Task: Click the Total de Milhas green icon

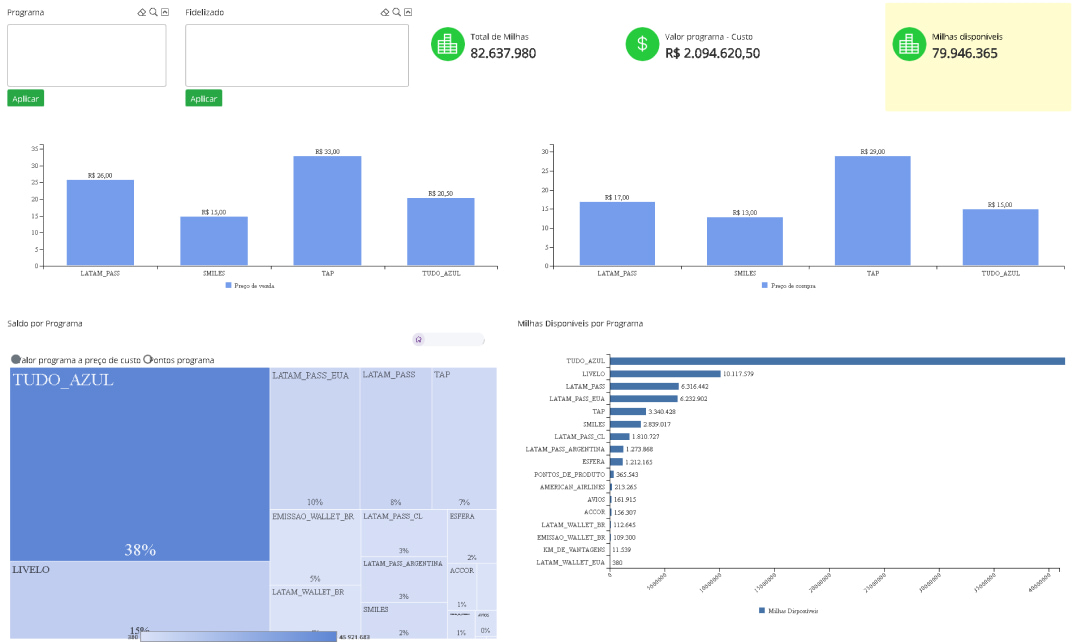Action: click(x=447, y=44)
